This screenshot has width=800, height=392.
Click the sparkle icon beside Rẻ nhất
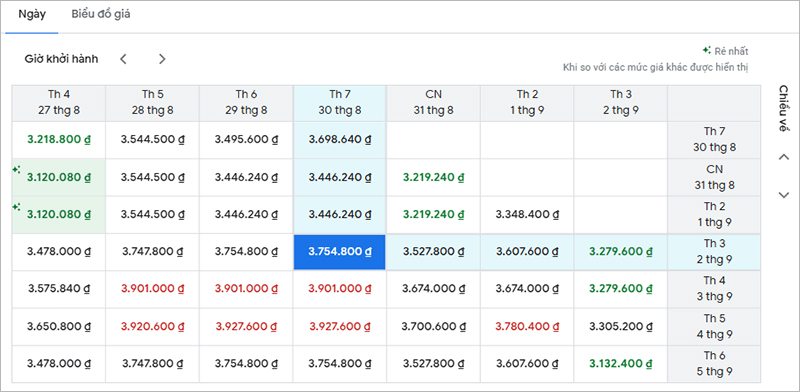click(x=707, y=50)
